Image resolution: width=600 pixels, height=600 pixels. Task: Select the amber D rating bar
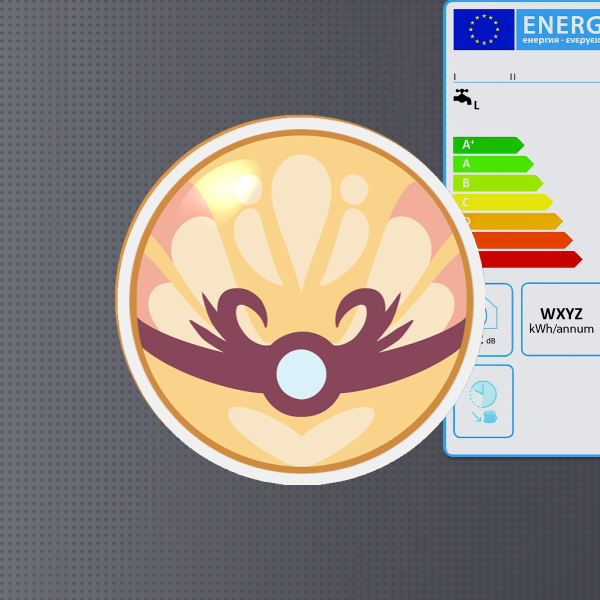coord(512,221)
